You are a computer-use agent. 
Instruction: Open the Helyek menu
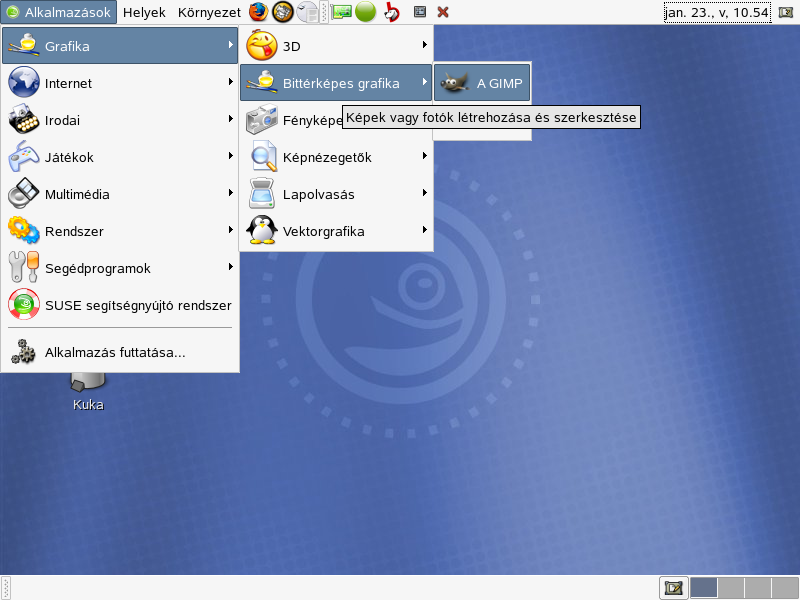point(144,12)
